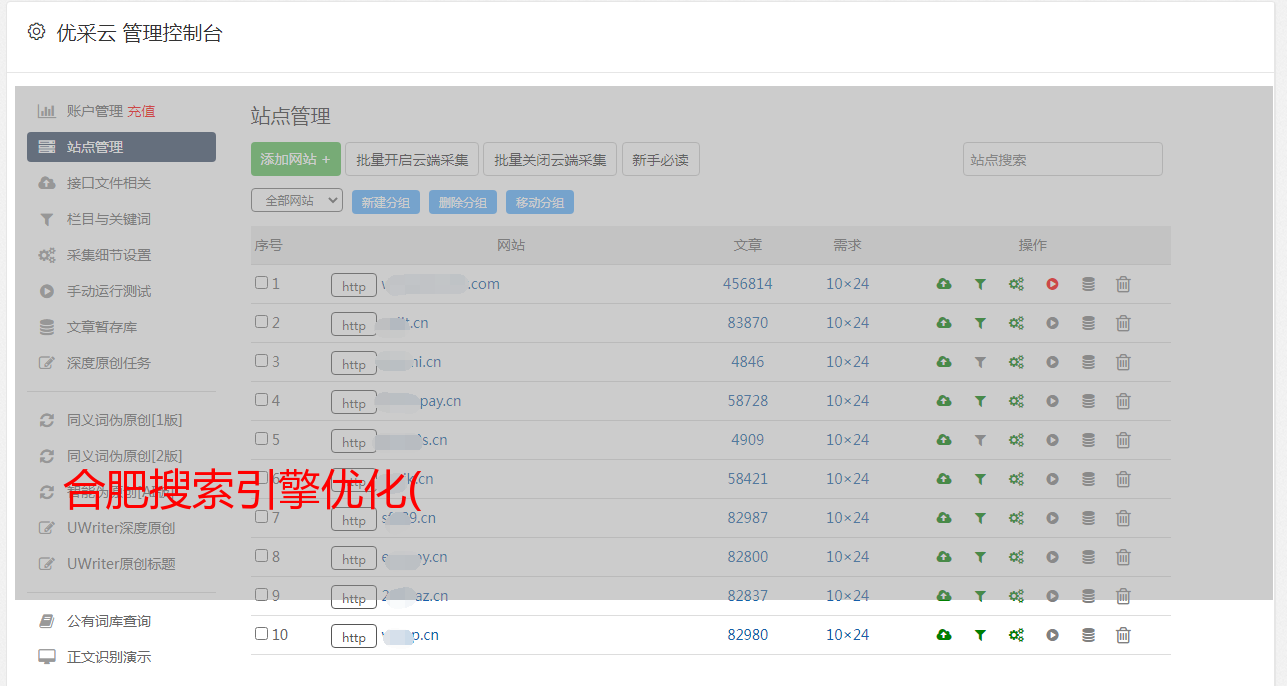1287x686 pixels.
Task: Open the gears settings icon in row 3
Action: (1016, 362)
